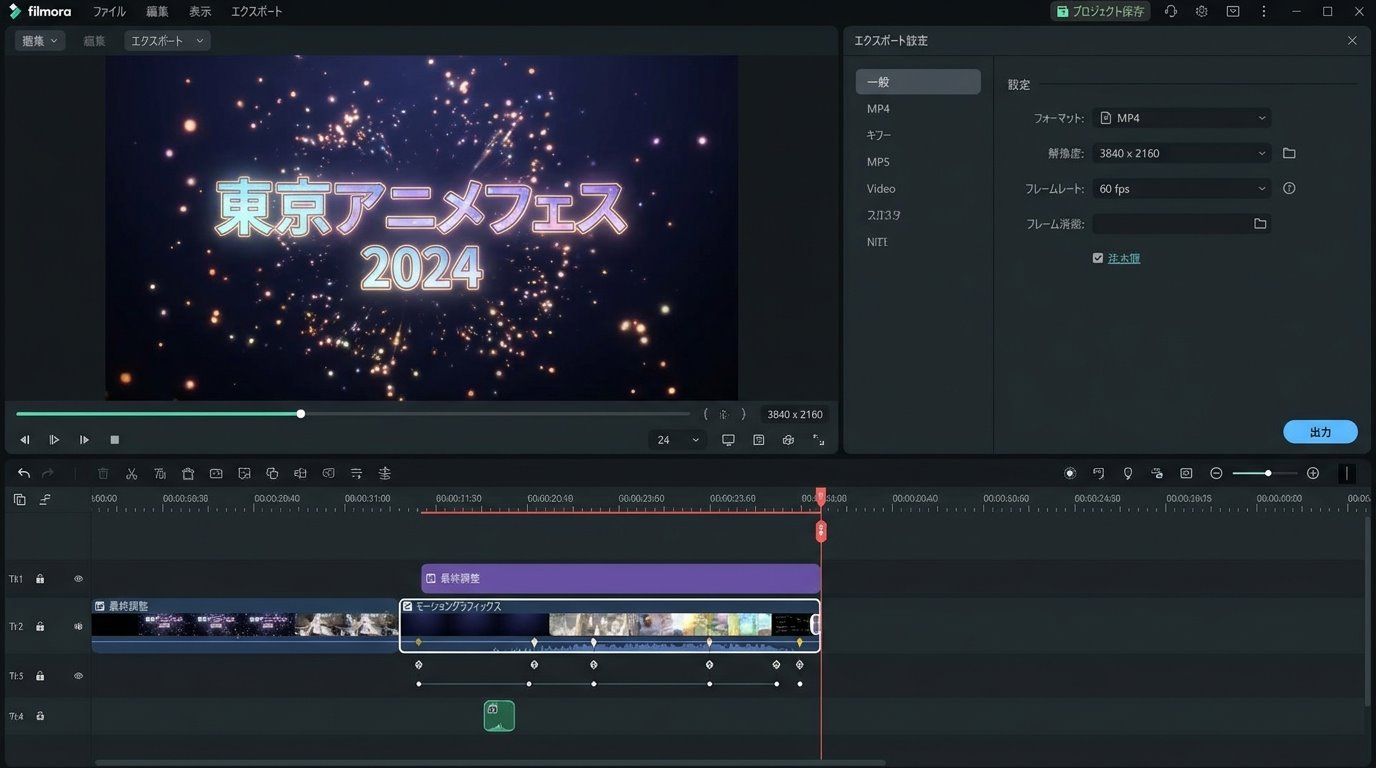Open the 編集 menu in menu bar
The width and height of the screenshot is (1376, 768).
[157, 11]
